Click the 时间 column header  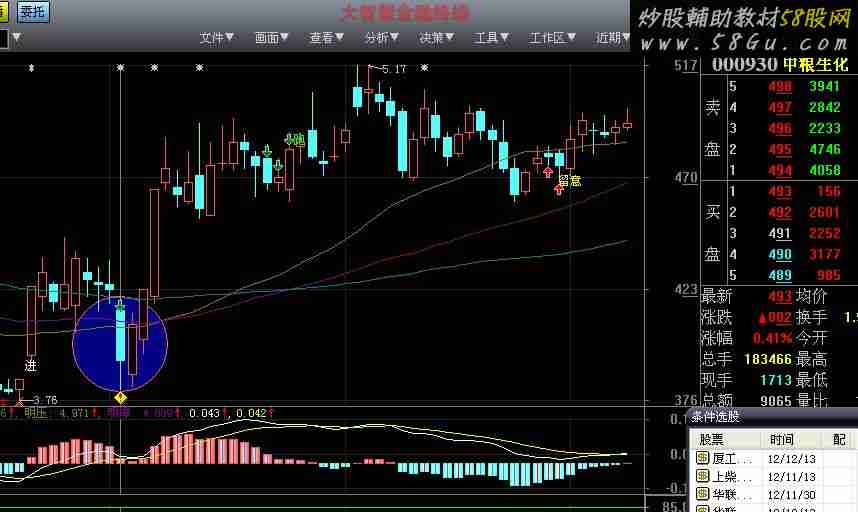click(790, 439)
